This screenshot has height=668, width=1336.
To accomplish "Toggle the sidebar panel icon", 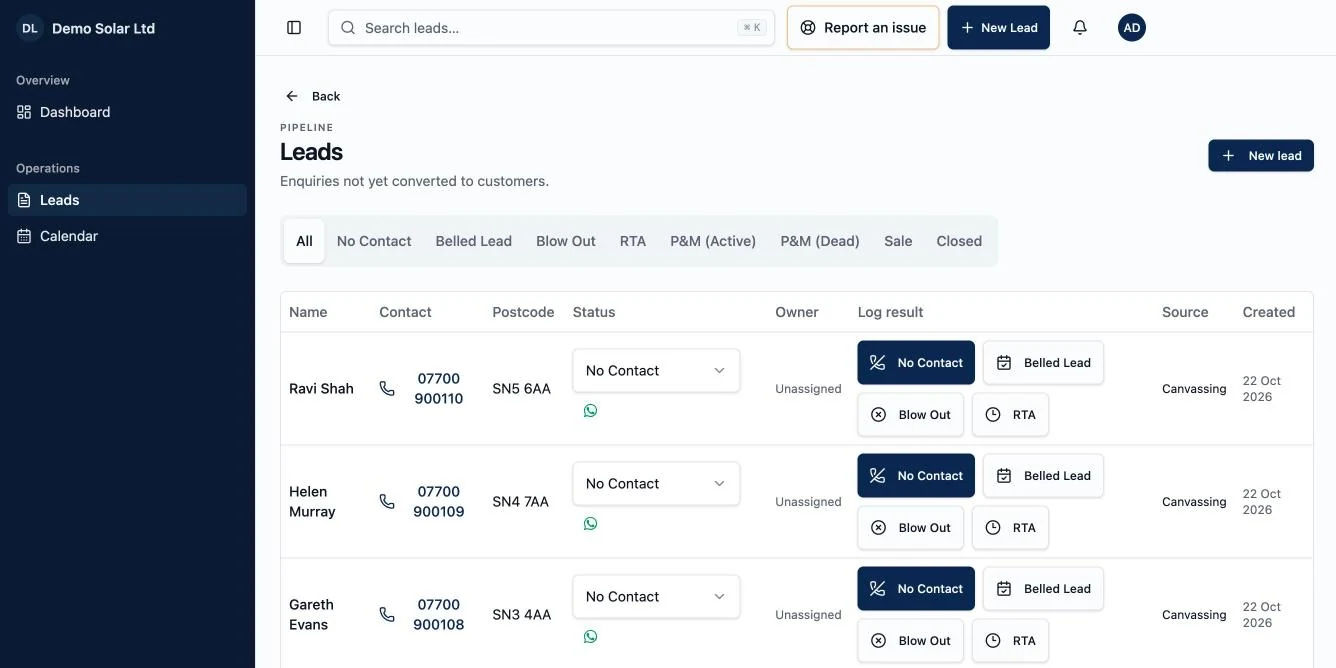I will pyautogui.click(x=294, y=28).
